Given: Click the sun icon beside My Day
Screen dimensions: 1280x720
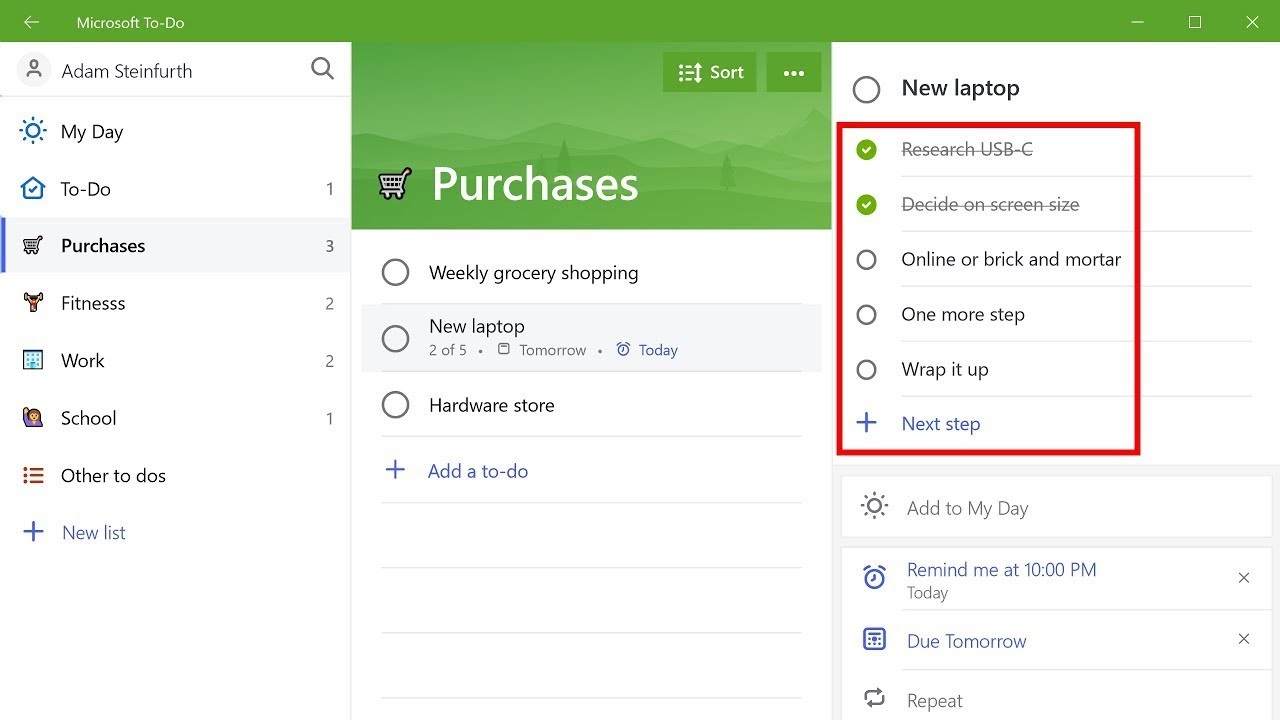Looking at the screenshot, I should (33, 131).
